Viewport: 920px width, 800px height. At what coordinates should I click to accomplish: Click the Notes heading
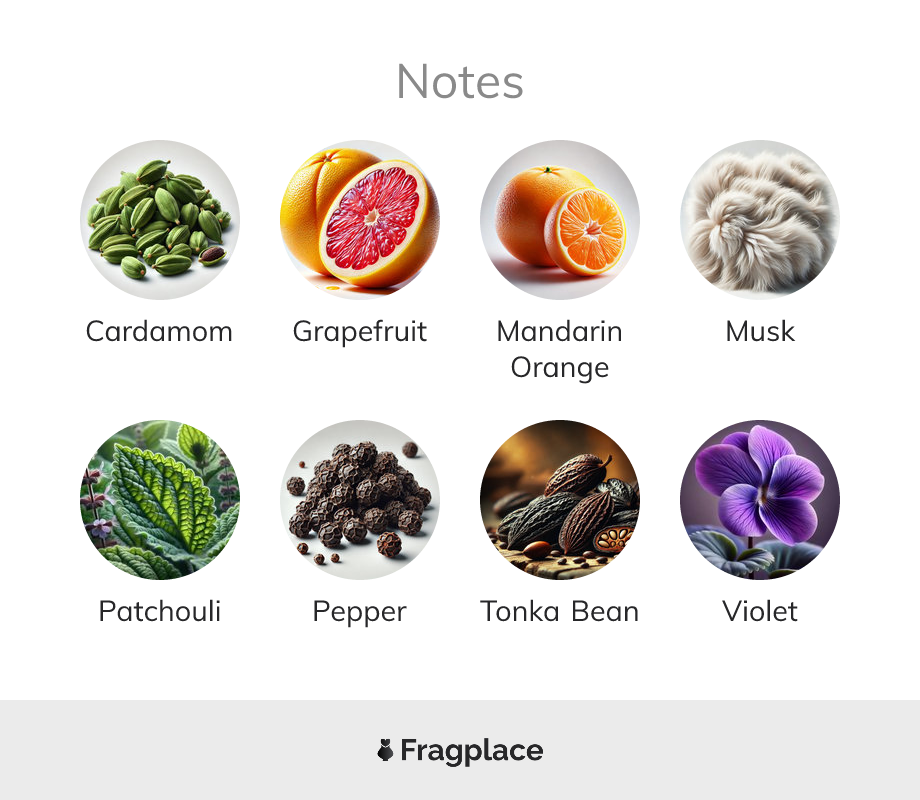[x=460, y=82]
